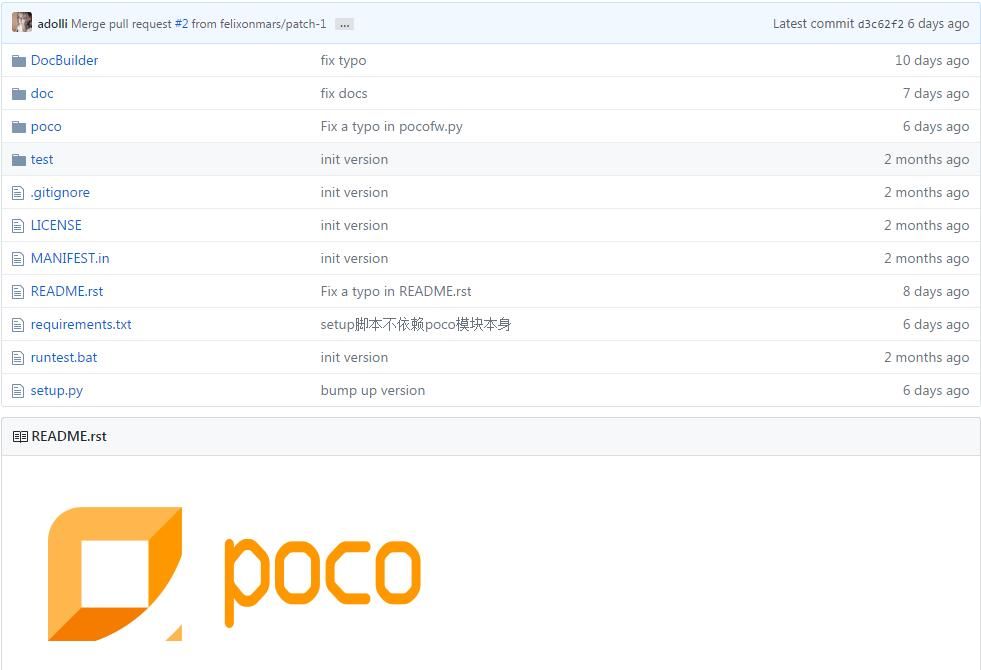
Task: Click adolli's avatar picture
Action: coord(22,22)
